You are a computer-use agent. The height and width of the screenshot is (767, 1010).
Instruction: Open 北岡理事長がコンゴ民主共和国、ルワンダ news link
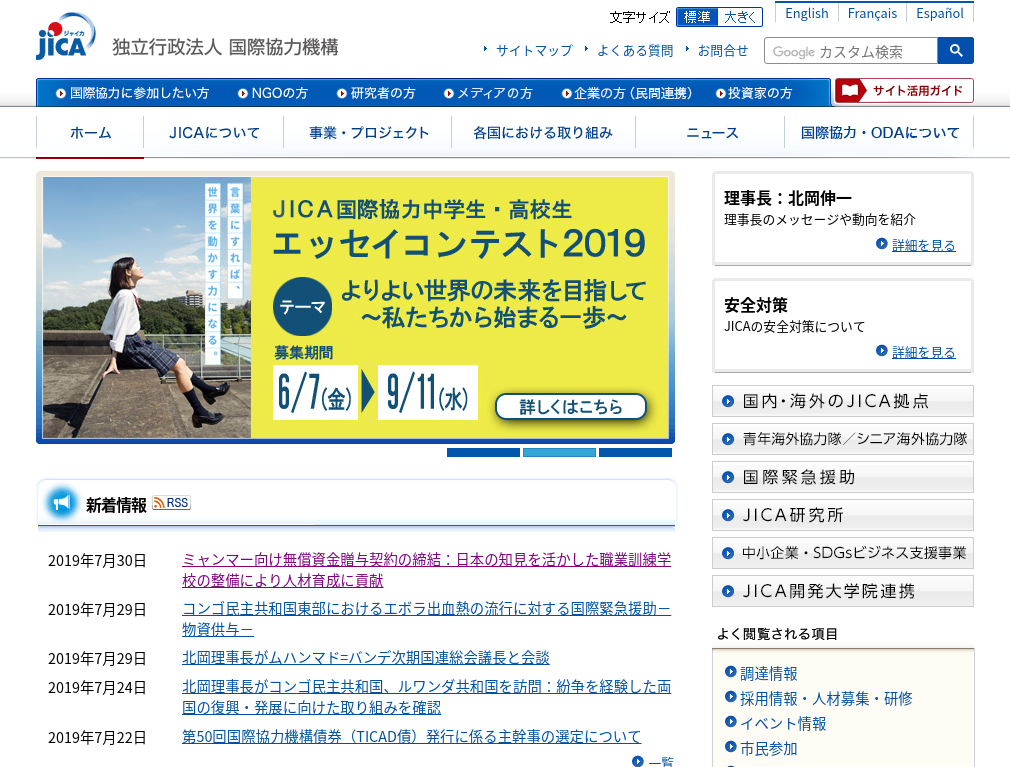pyautogui.click(x=426, y=697)
